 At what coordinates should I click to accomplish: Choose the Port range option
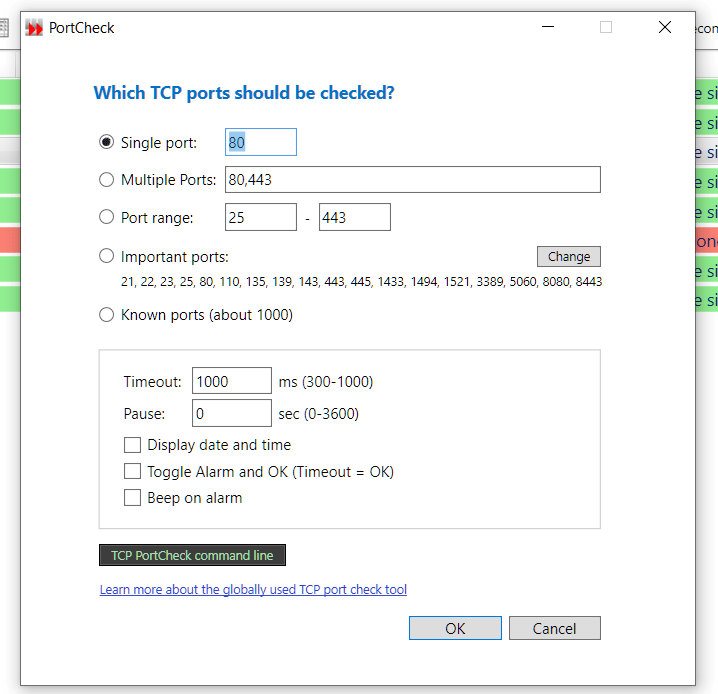click(106, 217)
